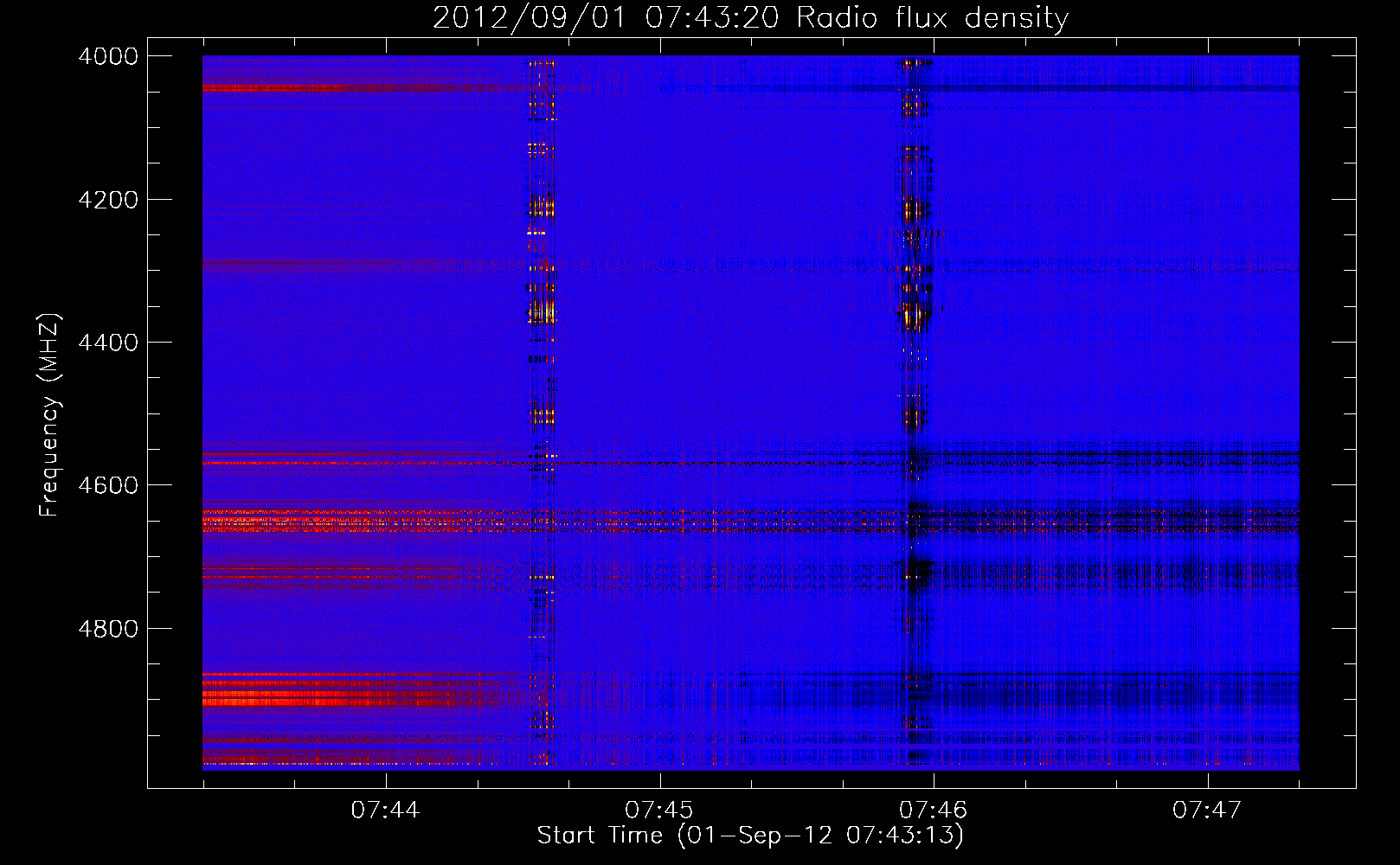
Task: Click the 07:45 time tick label
Action: 659,810
